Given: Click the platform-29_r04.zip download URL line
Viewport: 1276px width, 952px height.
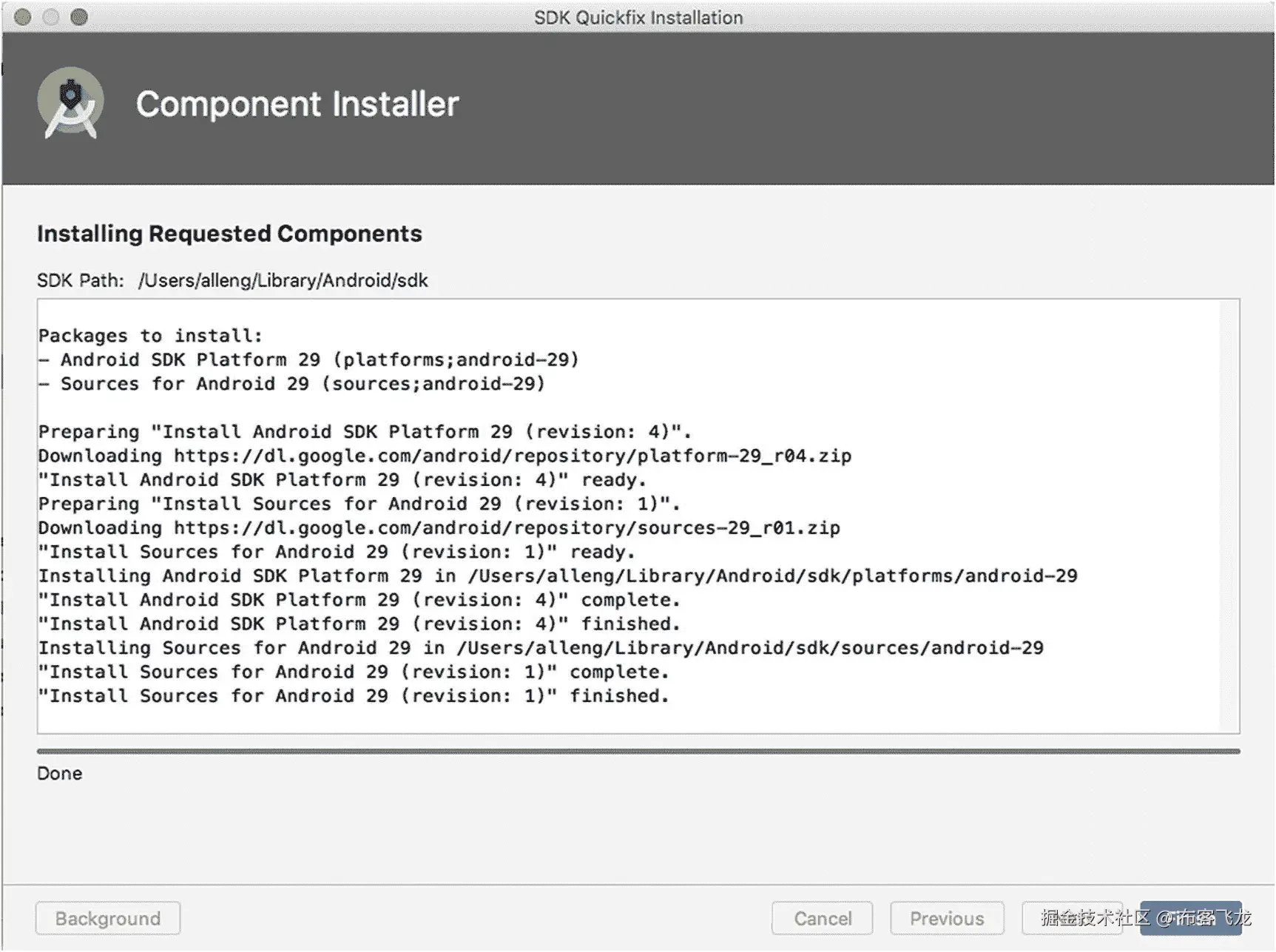Looking at the screenshot, I should pyautogui.click(x=445, y=456).
